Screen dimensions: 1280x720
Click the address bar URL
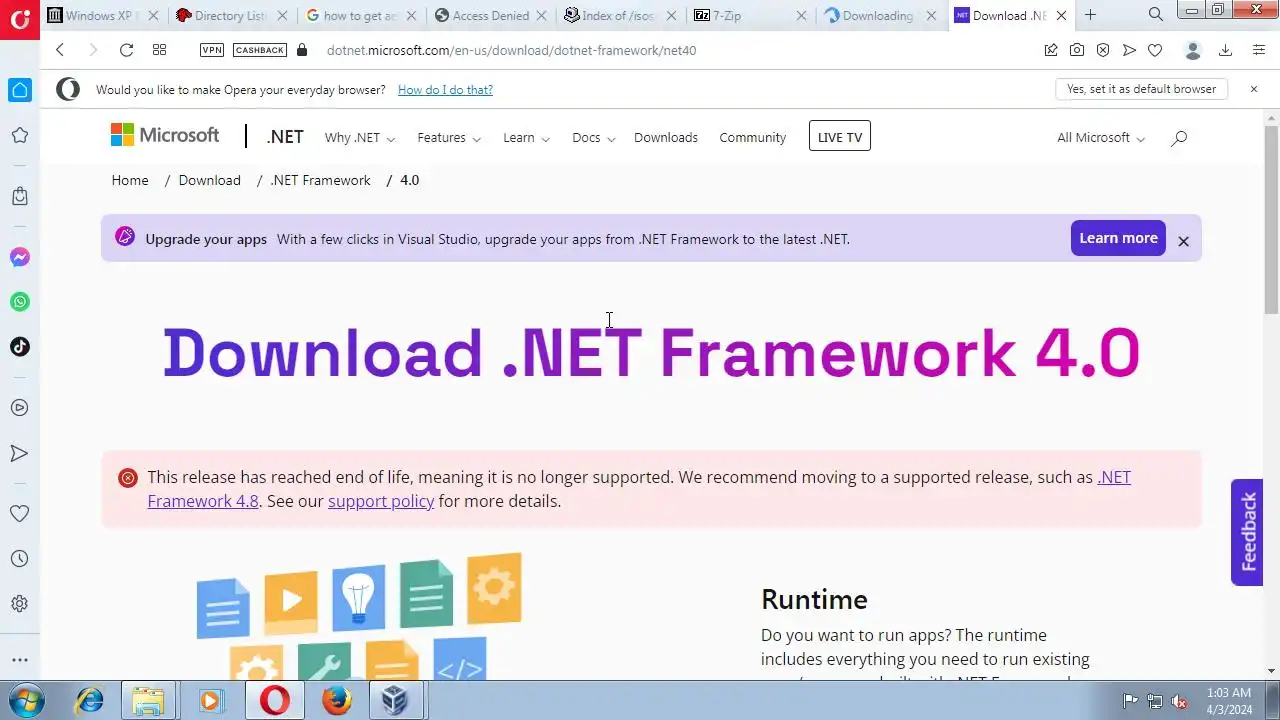(511, 50)
